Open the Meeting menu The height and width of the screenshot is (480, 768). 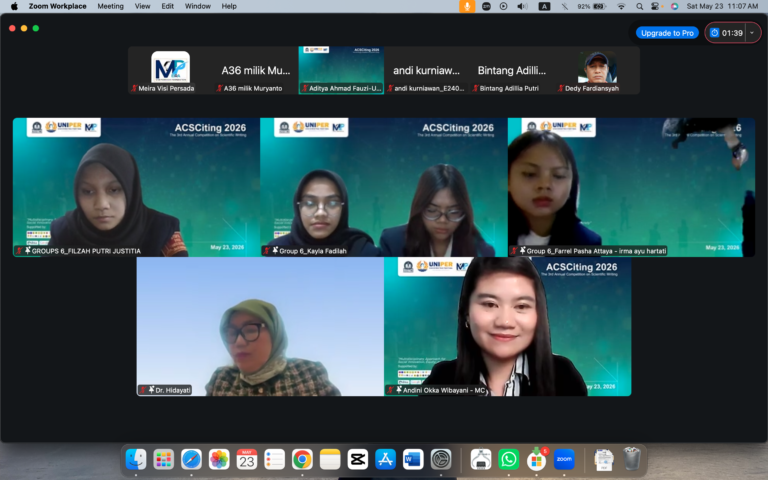[110, 6]
